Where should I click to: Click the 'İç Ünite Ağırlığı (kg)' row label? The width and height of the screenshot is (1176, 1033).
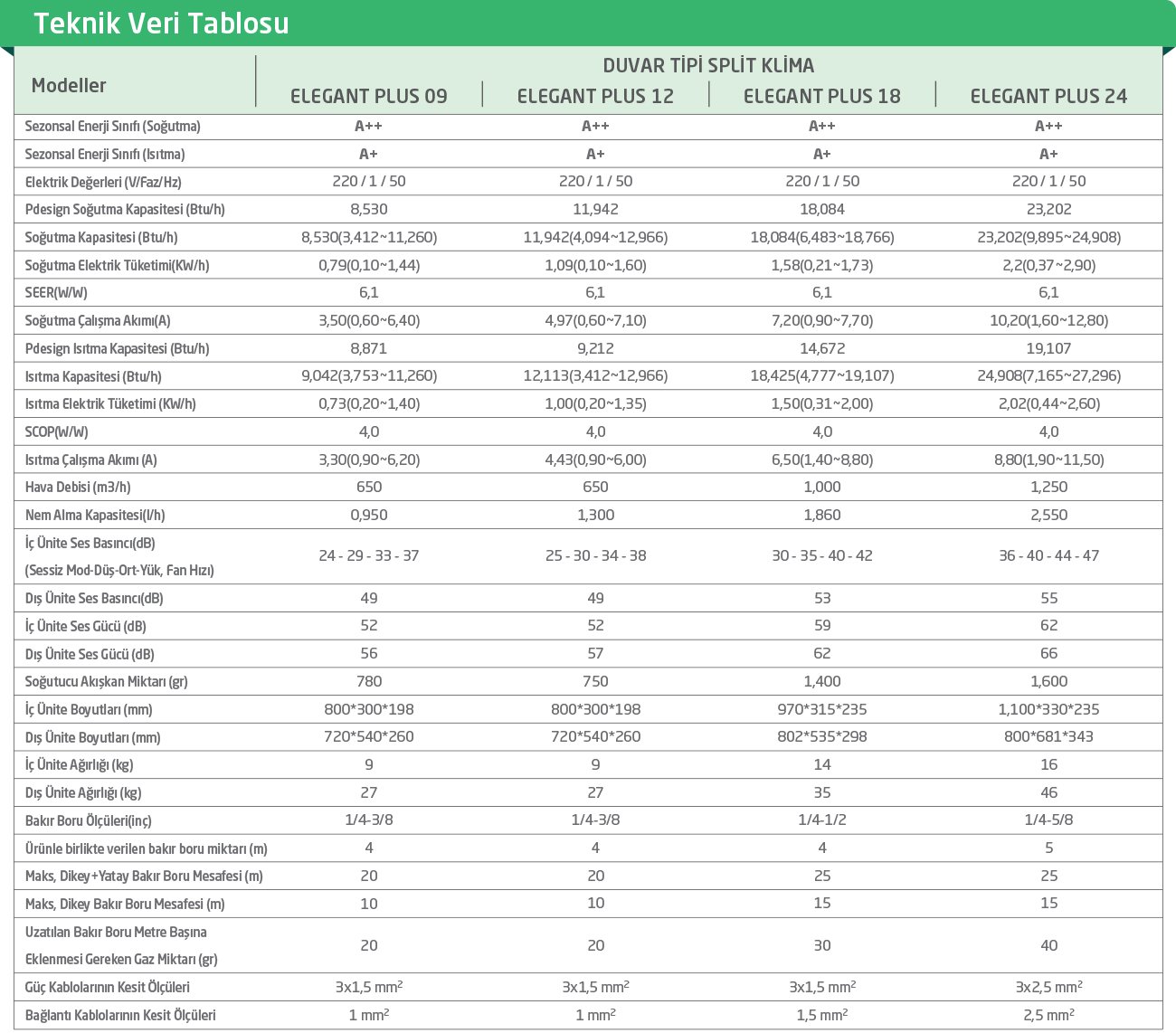pos(80,765)
